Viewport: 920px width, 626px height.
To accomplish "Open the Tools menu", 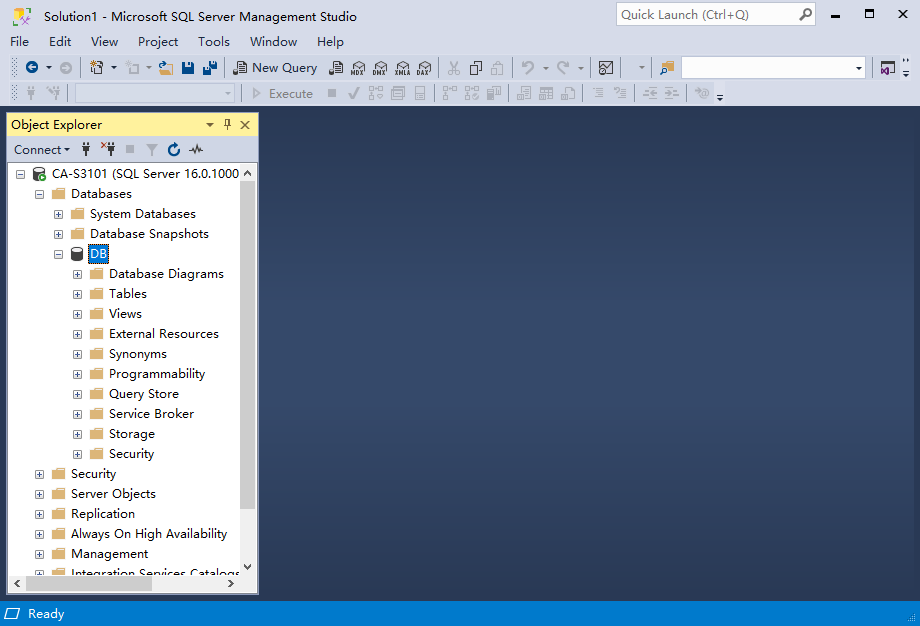I will coord(213,42).
